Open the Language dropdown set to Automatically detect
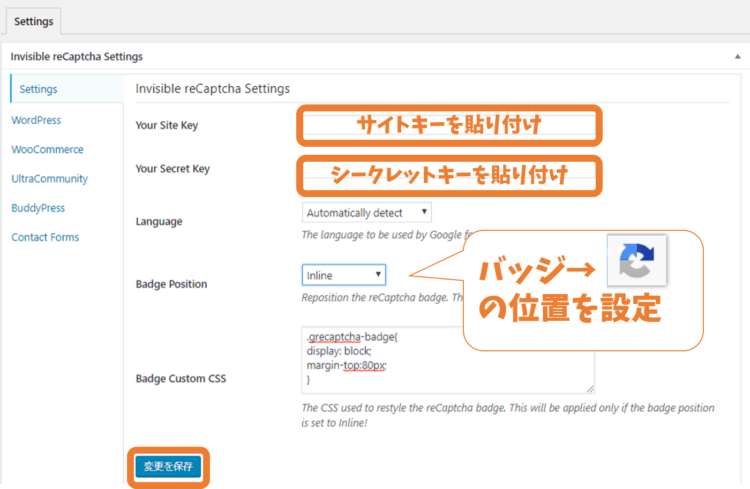The width and height of the screenshot is (750, 489). (x=367, y=212)
